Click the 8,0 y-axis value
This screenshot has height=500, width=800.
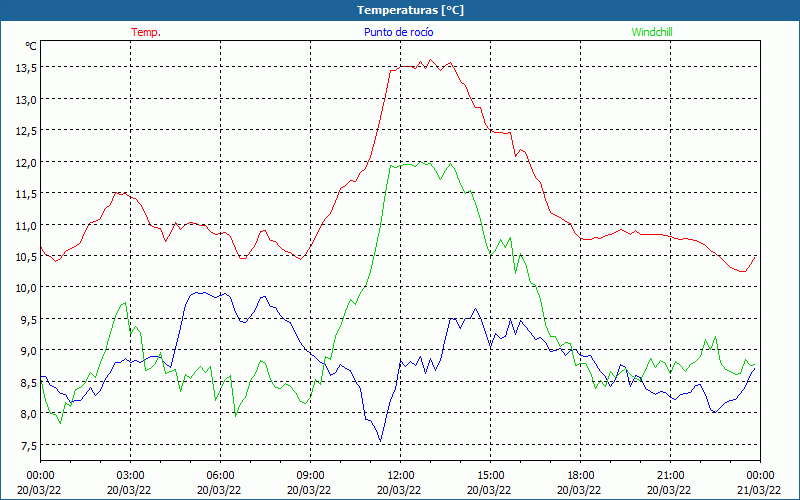click(29, 415)
